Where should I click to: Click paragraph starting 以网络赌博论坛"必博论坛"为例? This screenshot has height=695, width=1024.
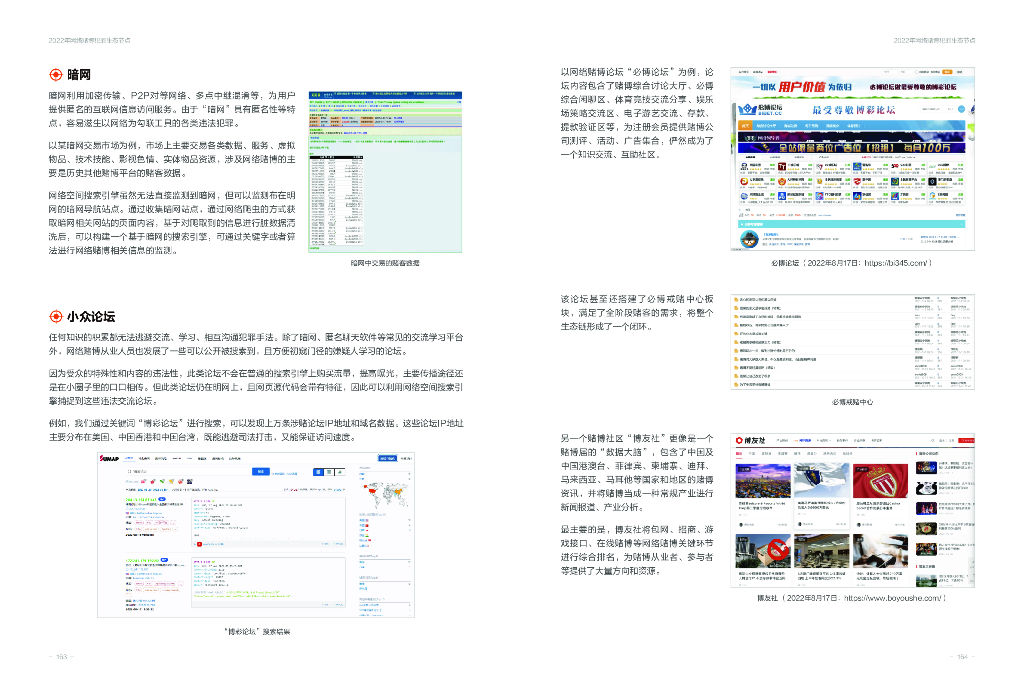(637, 113)
